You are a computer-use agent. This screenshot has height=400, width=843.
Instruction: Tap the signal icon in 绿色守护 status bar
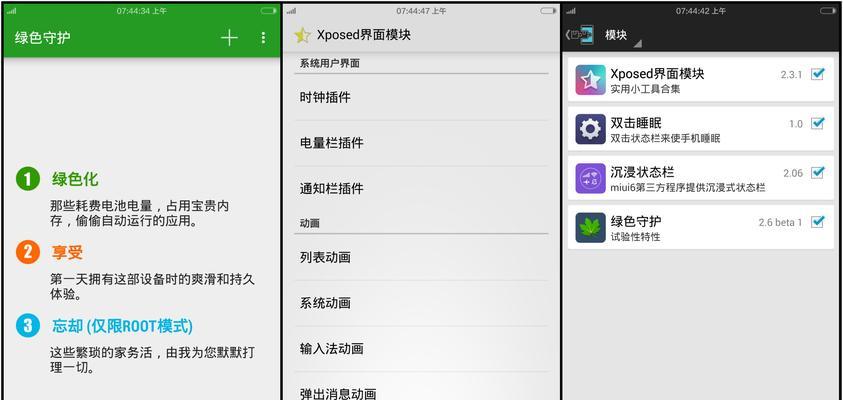[x=11, y=11]
